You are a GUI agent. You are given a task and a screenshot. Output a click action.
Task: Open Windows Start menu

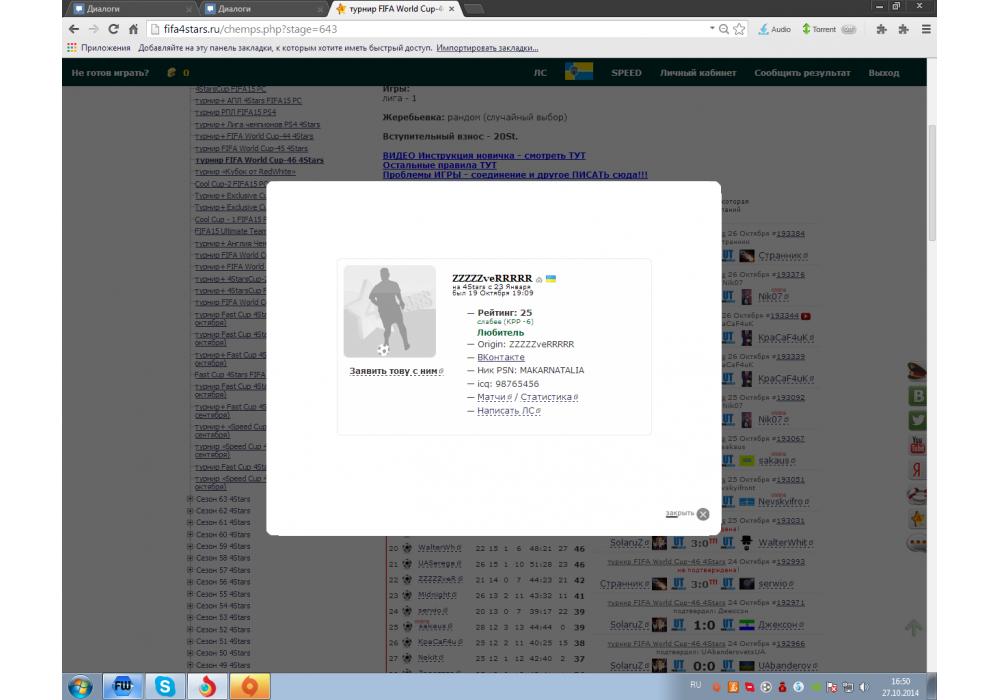[80, 687]
